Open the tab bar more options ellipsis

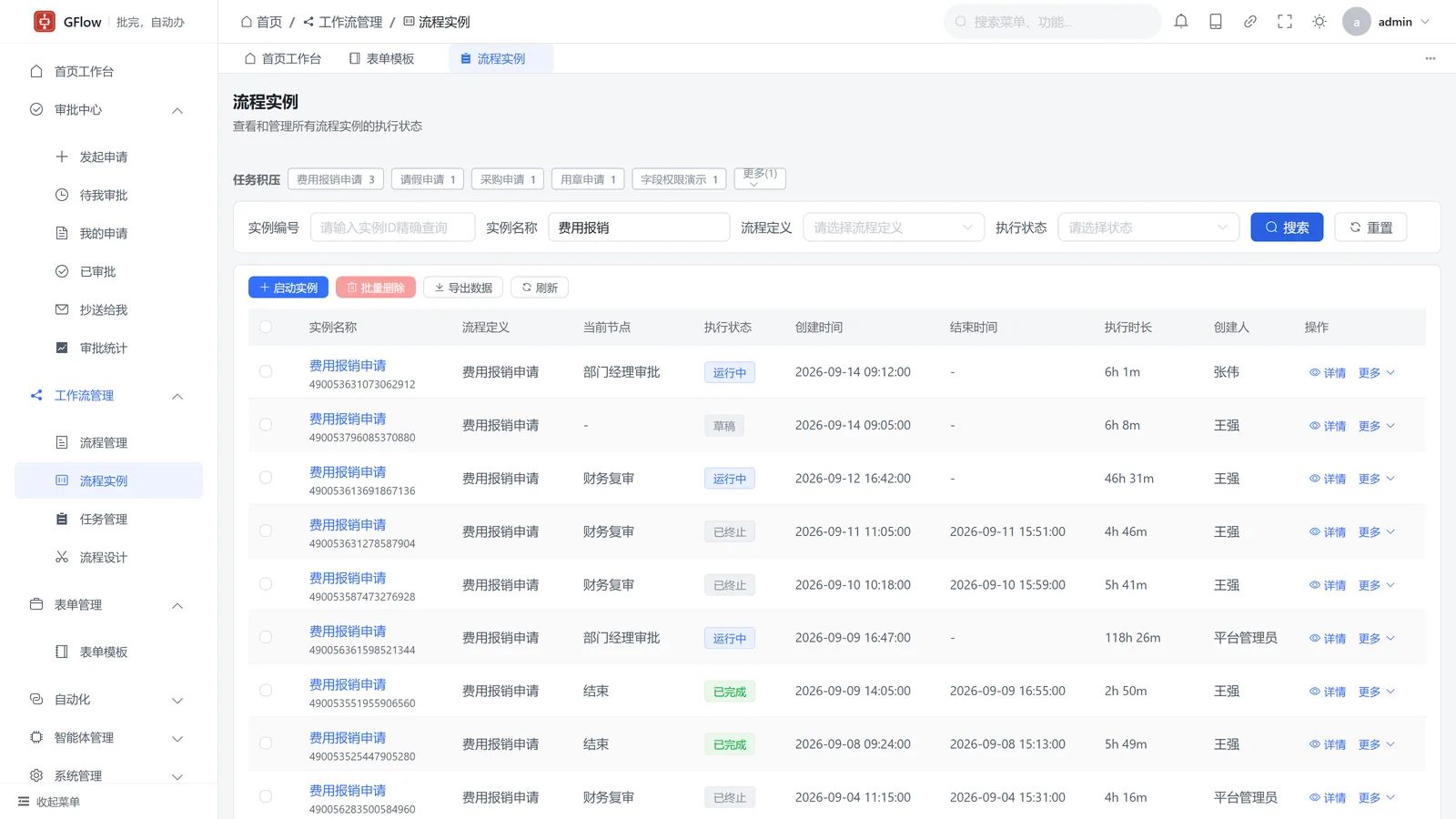coord(1431,58)
